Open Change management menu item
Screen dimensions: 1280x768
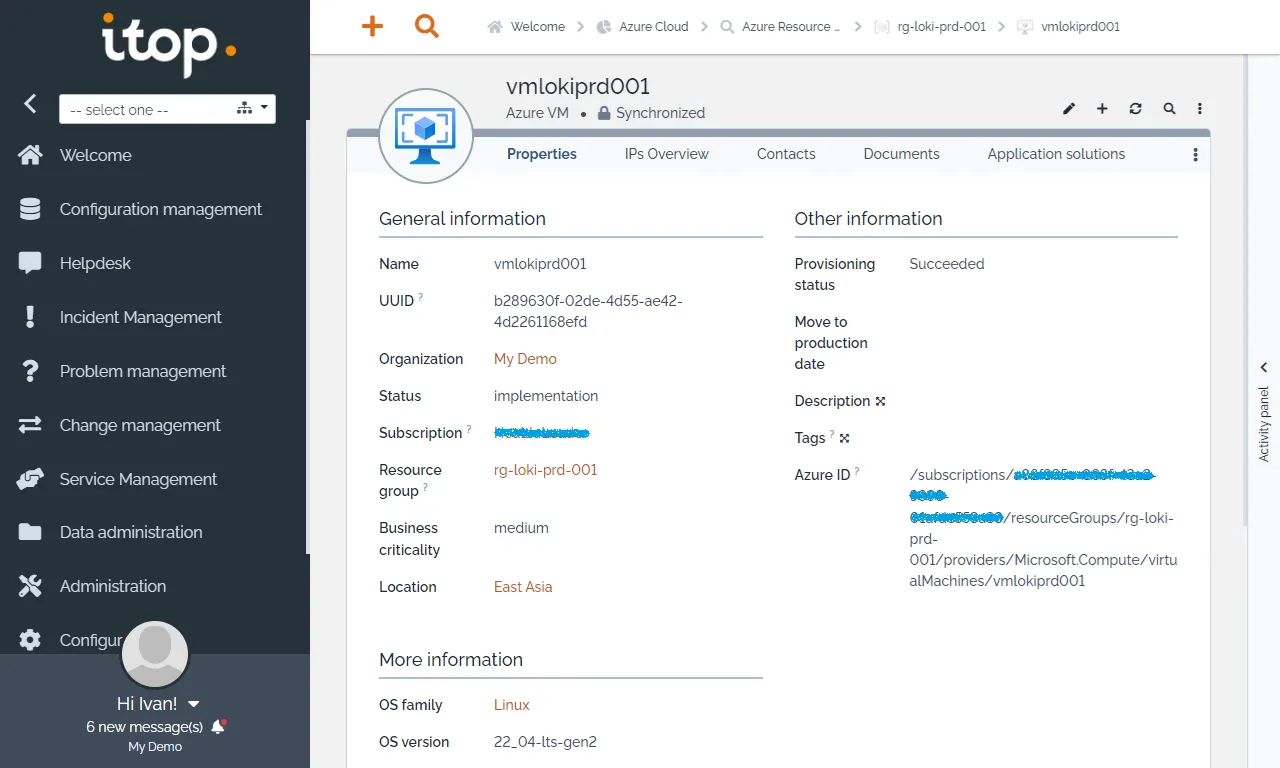[140, 425]
